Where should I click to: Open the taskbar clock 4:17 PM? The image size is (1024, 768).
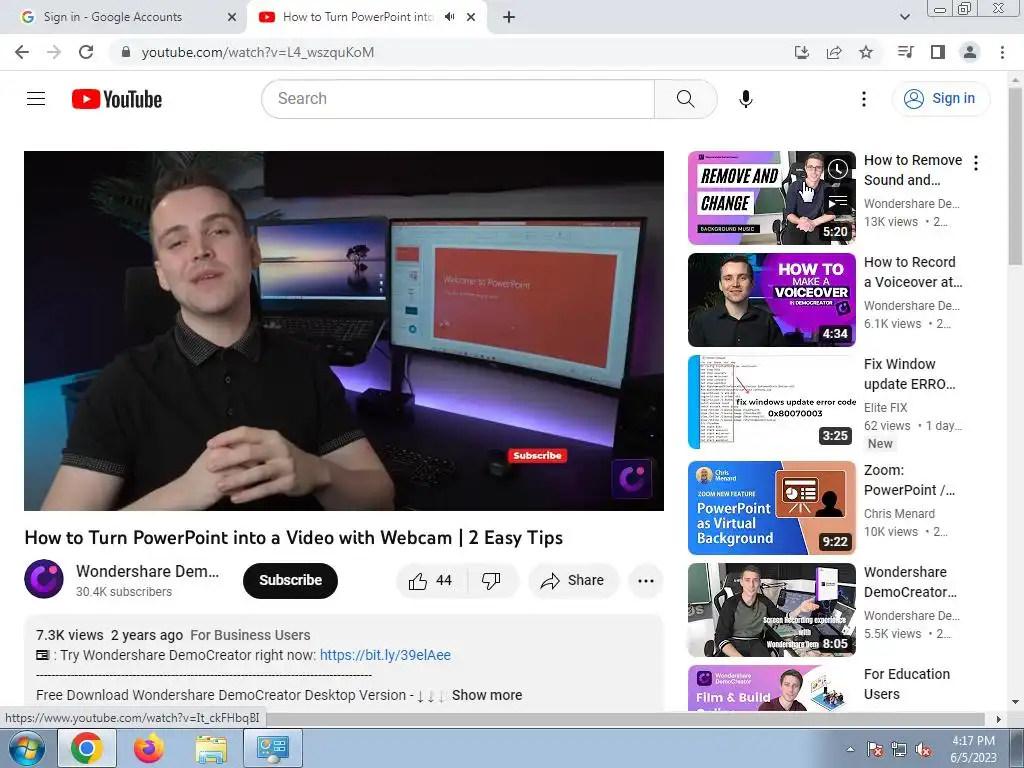[973, 749]
